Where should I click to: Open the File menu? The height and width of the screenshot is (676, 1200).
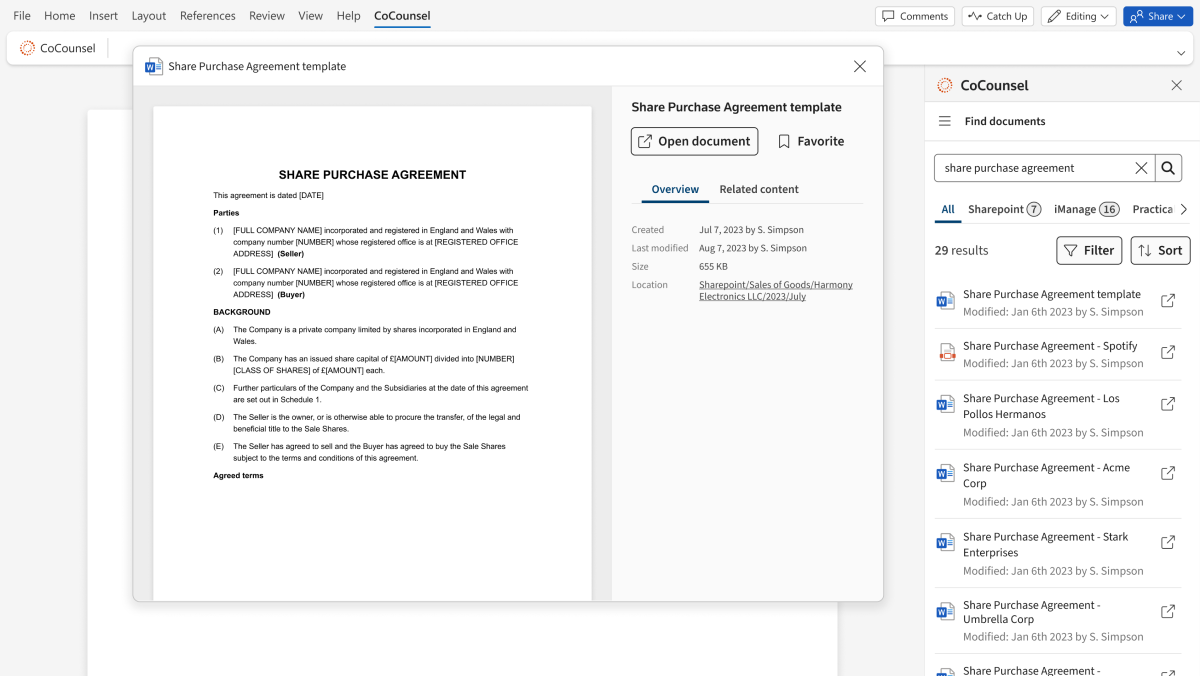(22, 16)
